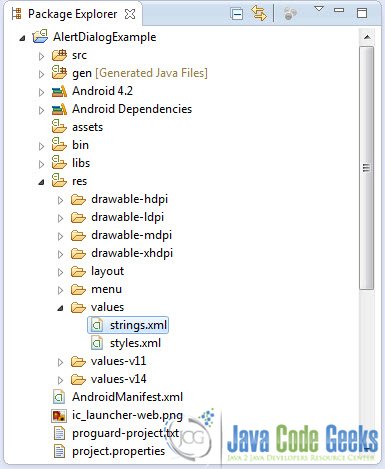Click the libs folder icon
Image resolution: width=385 pixels, height=469 pixels.
[x=59, y=163]
